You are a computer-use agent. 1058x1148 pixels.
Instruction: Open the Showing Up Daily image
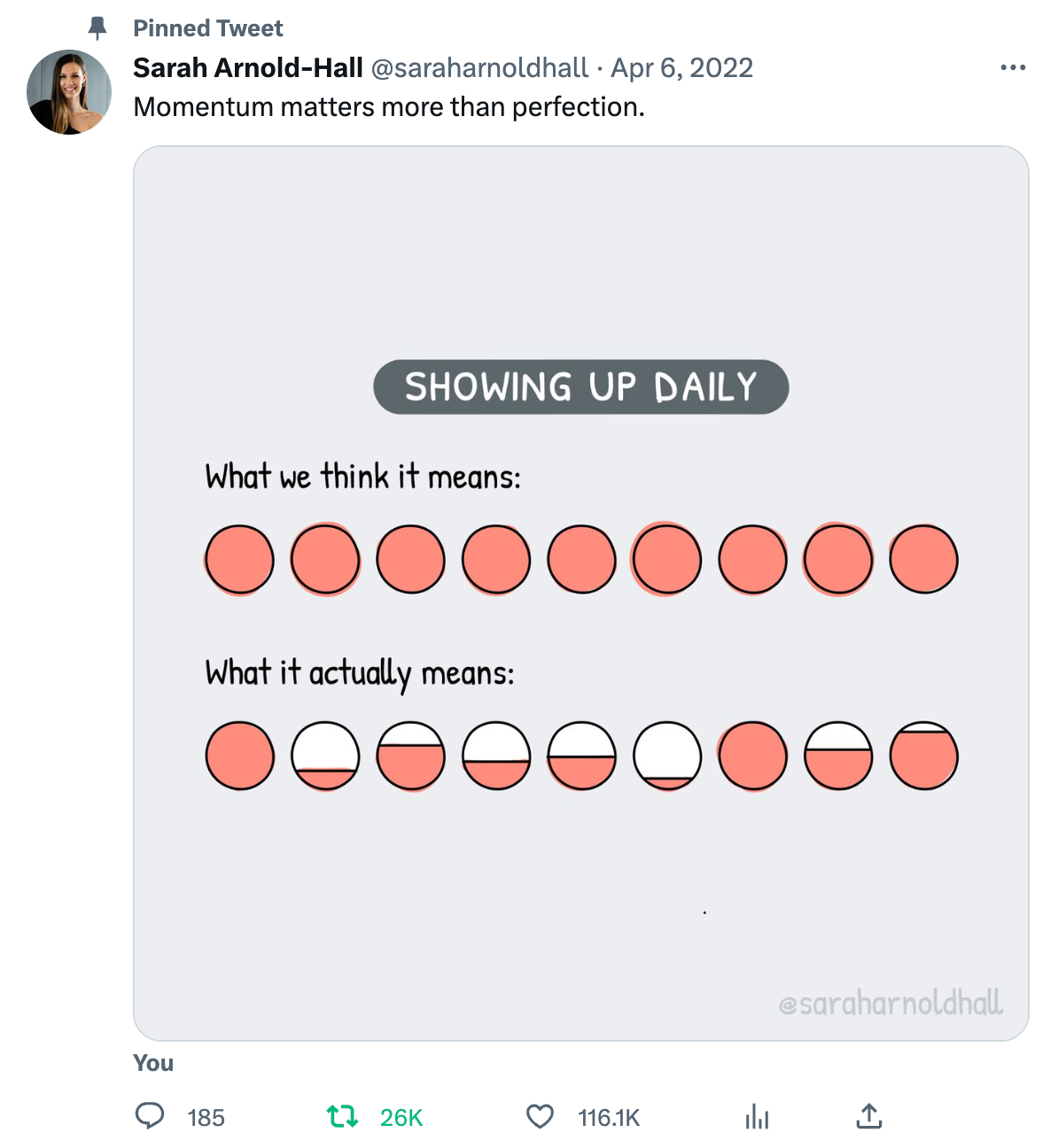pos(581,593)
